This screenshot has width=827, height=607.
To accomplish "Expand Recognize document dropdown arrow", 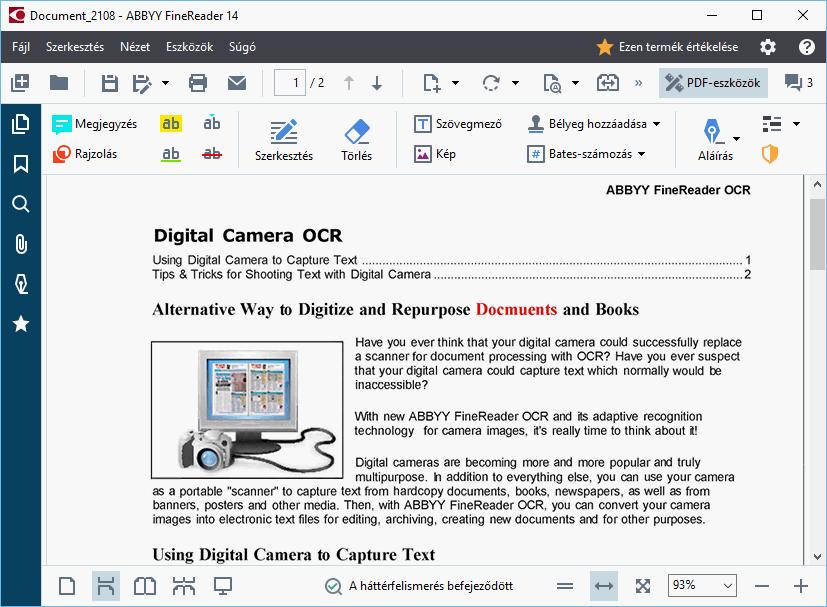I will pos(575,83).
